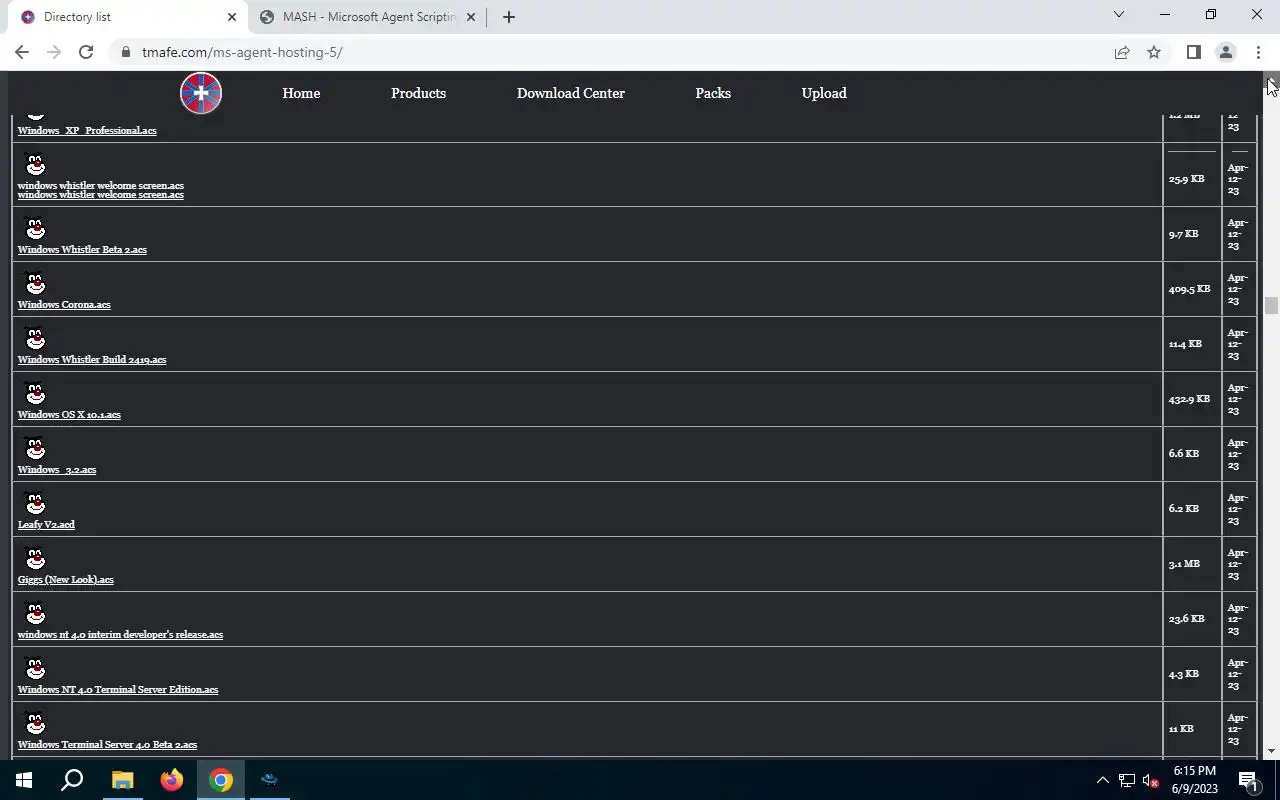This screenshot has height=800, width=1280.
Task: Open Firefox from the taskbar
Action: pos(172,780)
